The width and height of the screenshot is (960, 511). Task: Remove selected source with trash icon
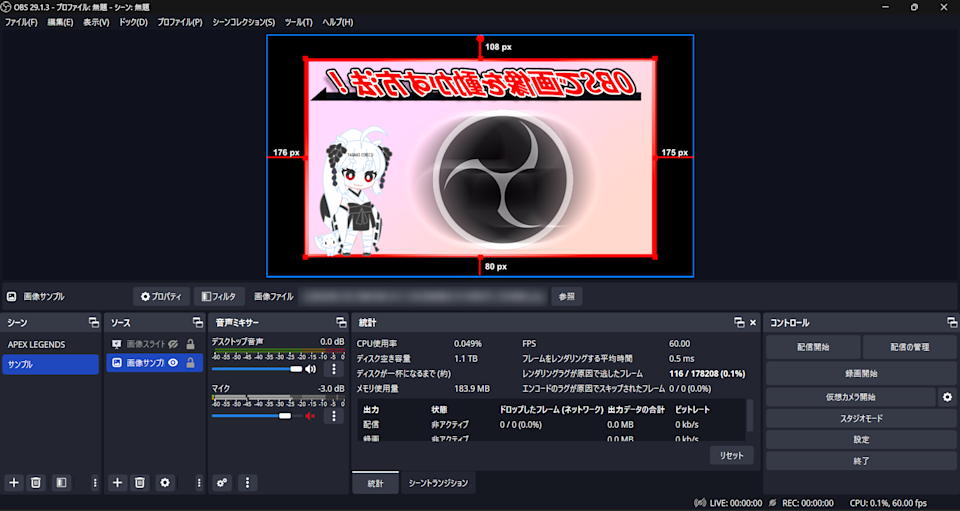point(140,483)
